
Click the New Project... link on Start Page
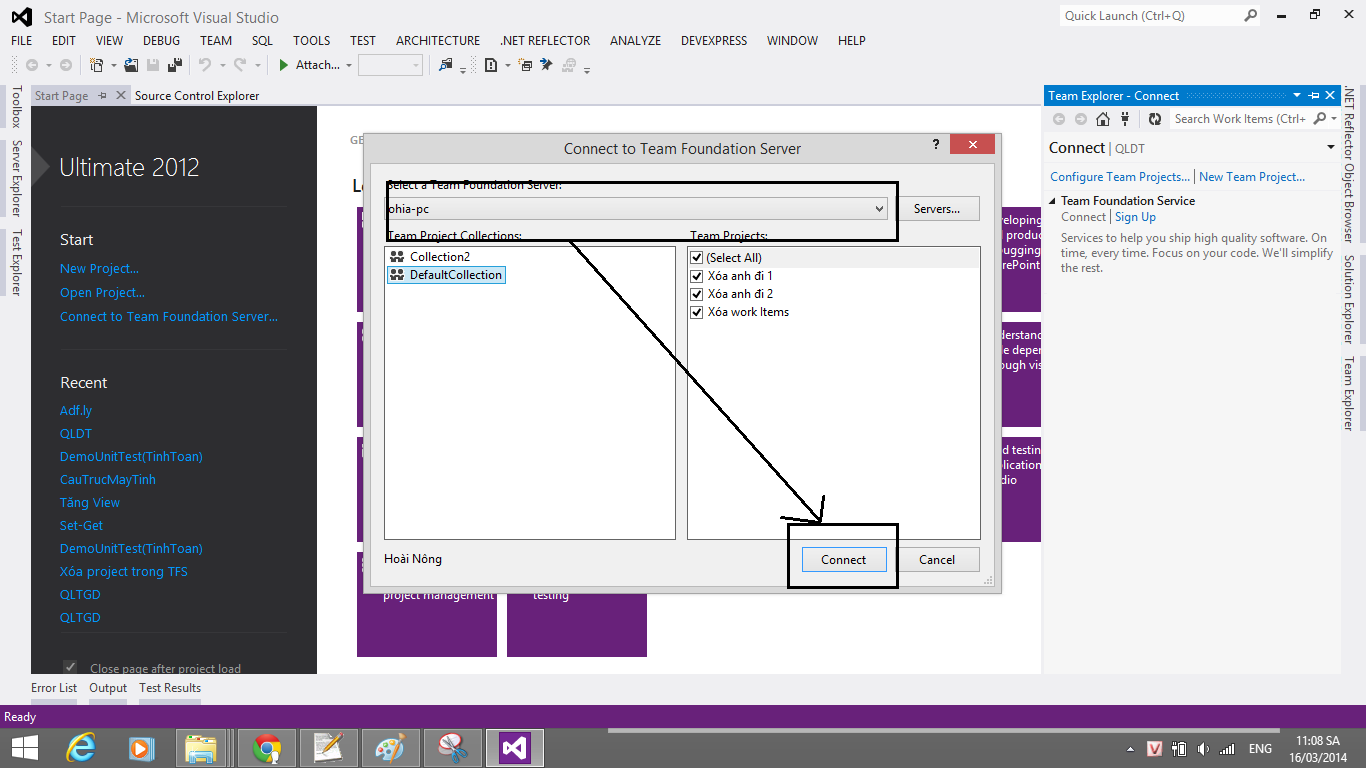pos(99,269)
